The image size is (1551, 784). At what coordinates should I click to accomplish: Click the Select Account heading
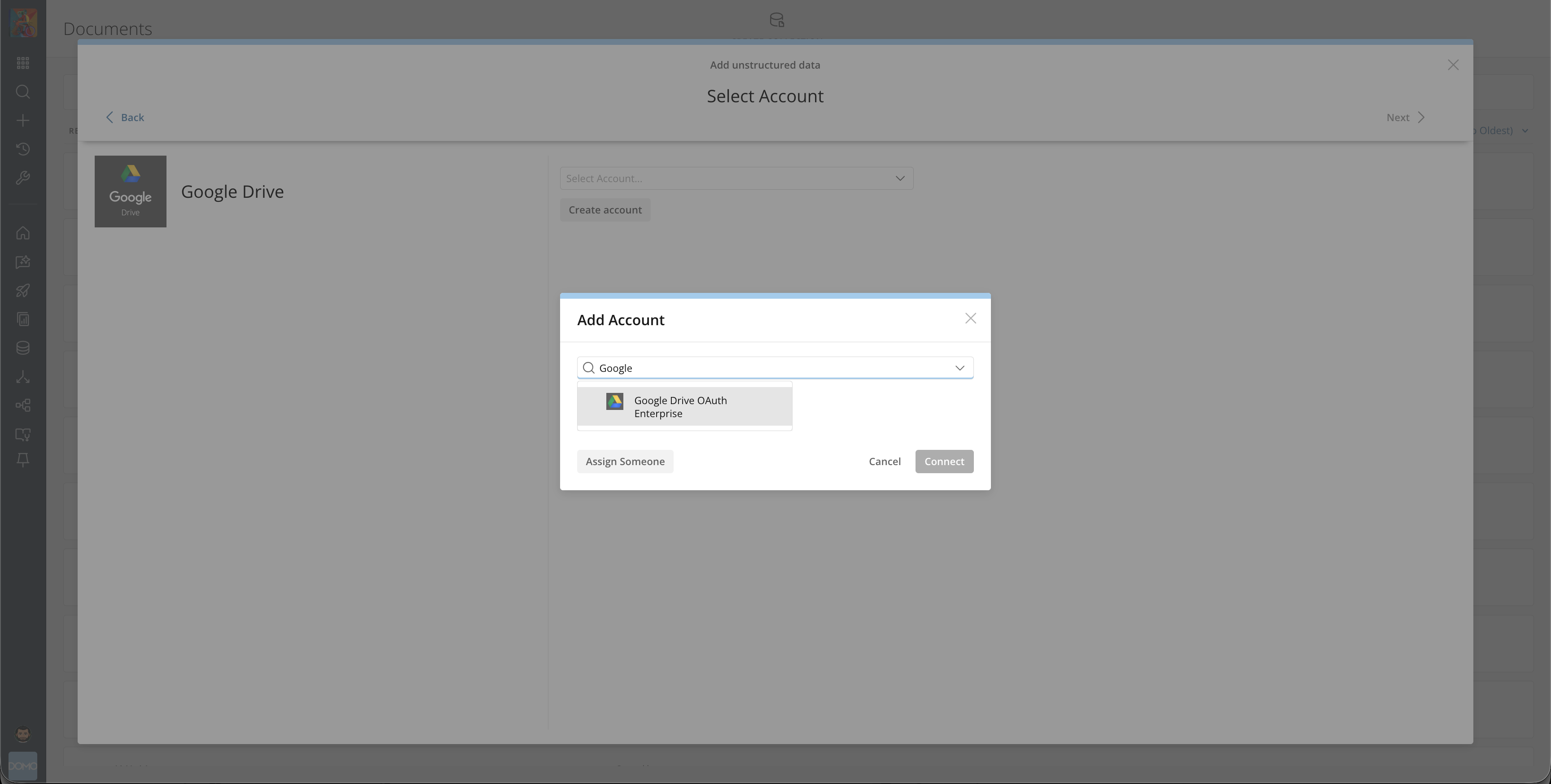[x=765, y=96]
